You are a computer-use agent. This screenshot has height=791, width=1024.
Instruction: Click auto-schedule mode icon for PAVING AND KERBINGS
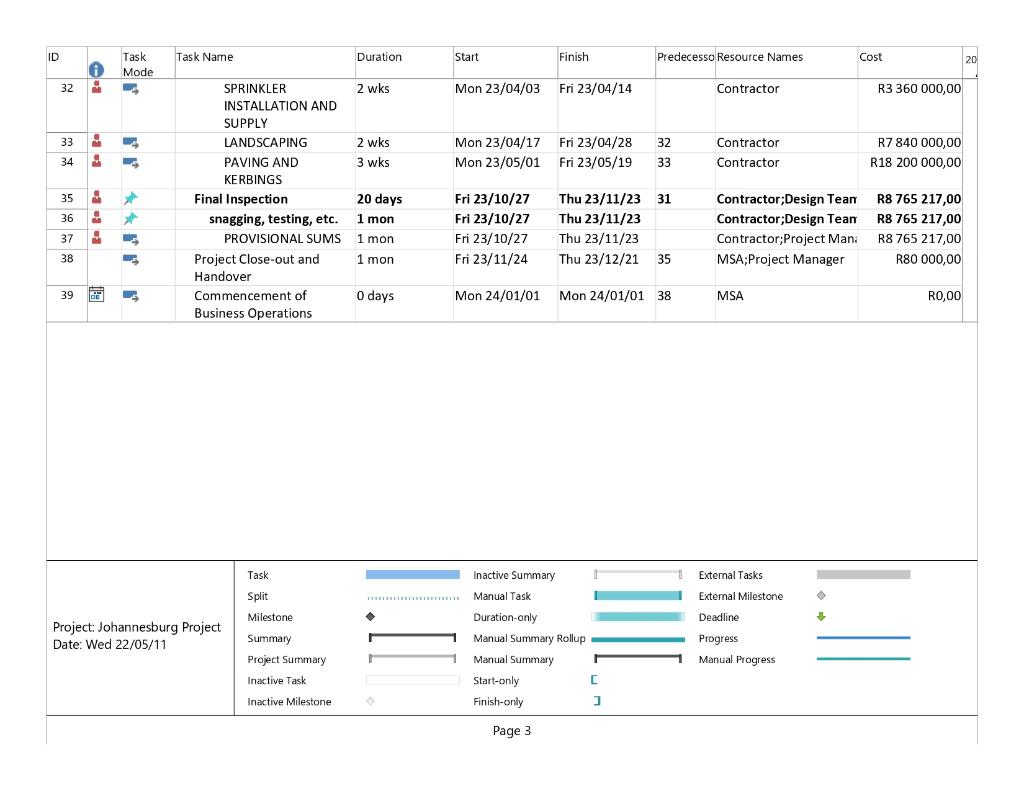[x=131, y=163]
